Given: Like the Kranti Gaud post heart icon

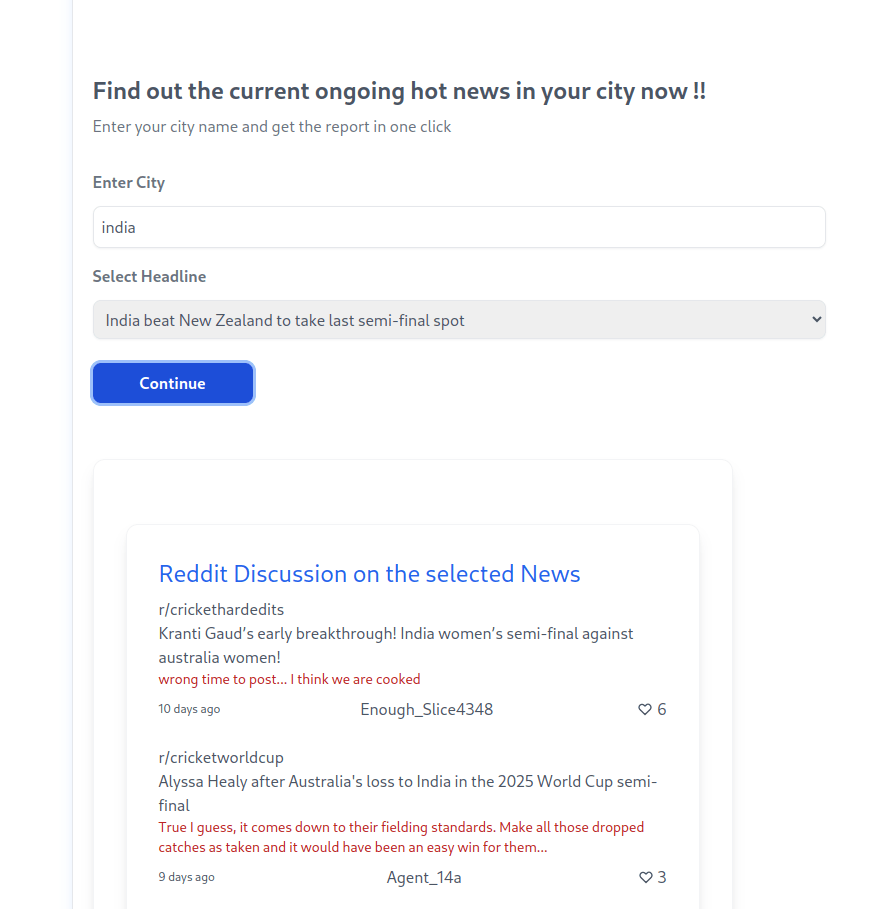Looking at the screenshot, I should pyautogui.click(x=645, y=709).
